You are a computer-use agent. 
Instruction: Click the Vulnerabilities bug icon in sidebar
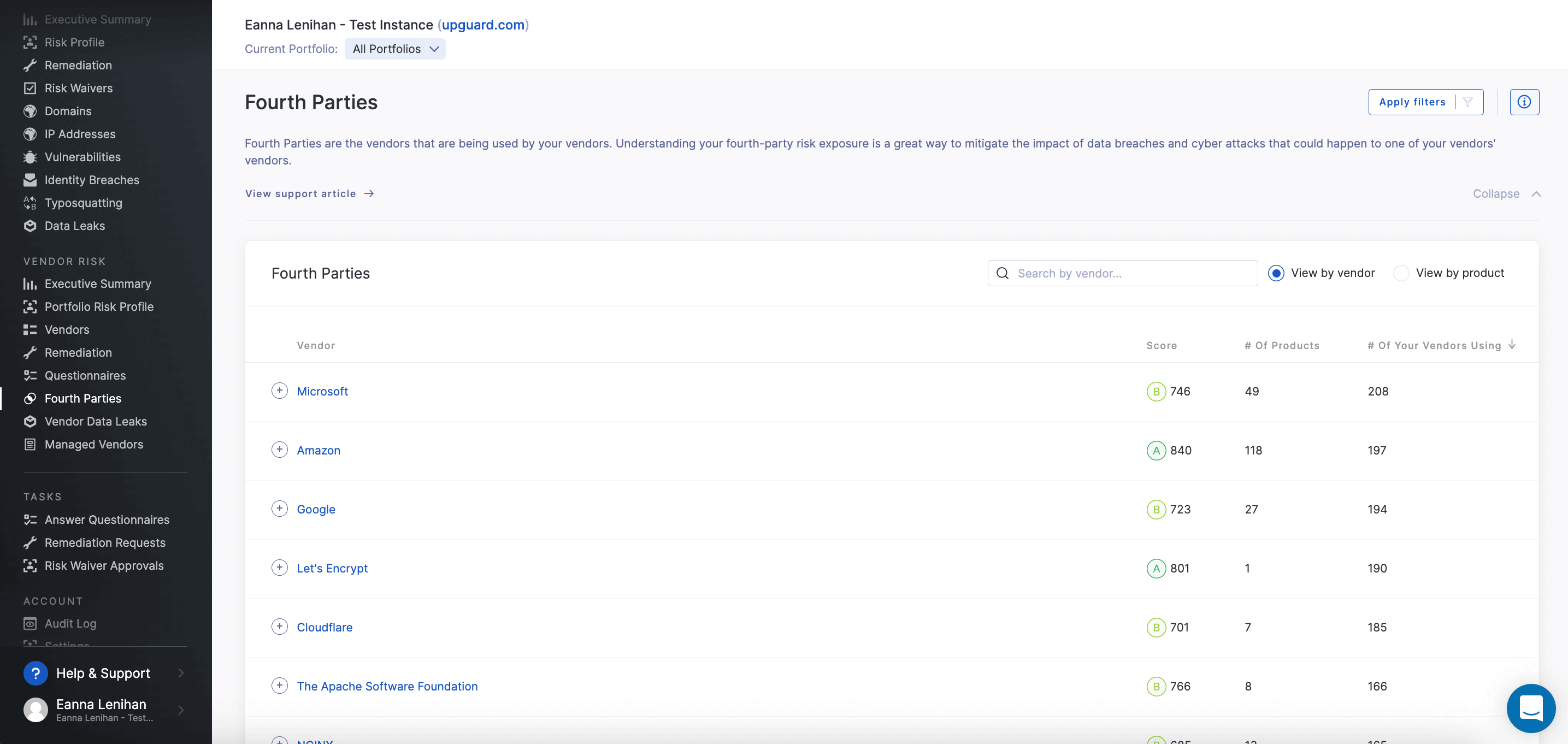(x=30, y=157)
